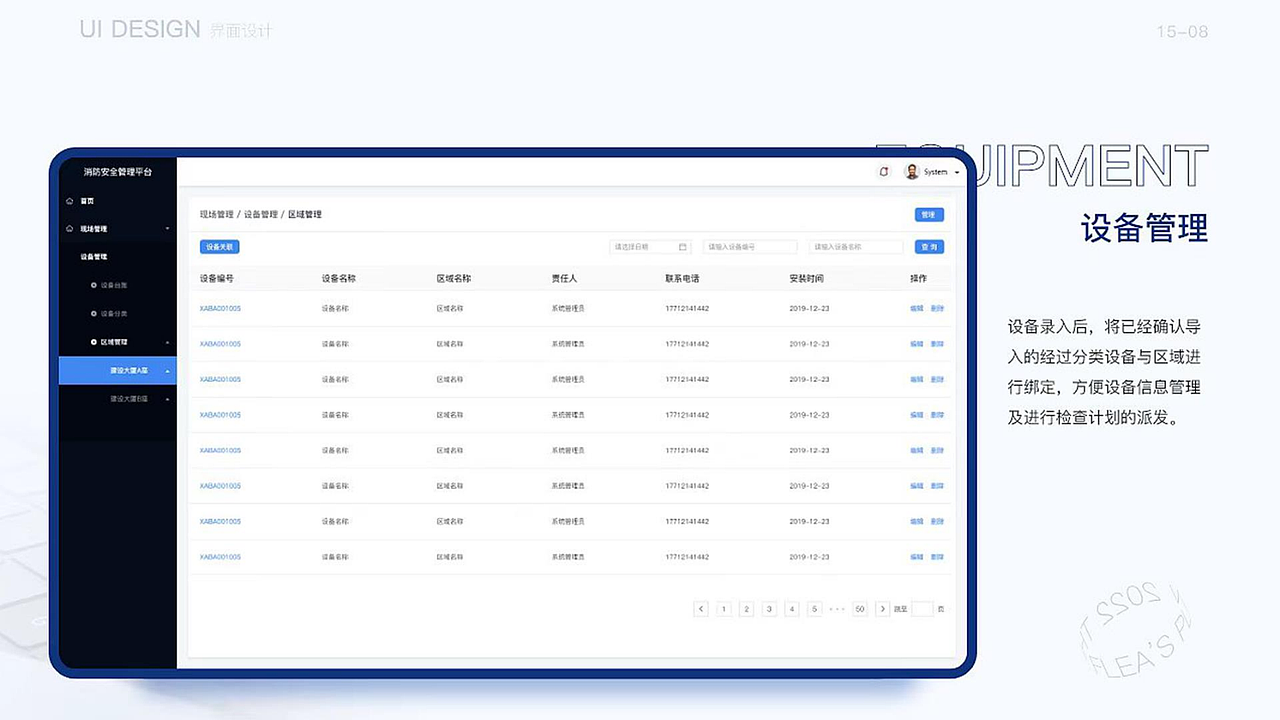Click the bullet icon next to 设备台账
Viewport: 1280px width, 720px height.
[x=94, y=285]
